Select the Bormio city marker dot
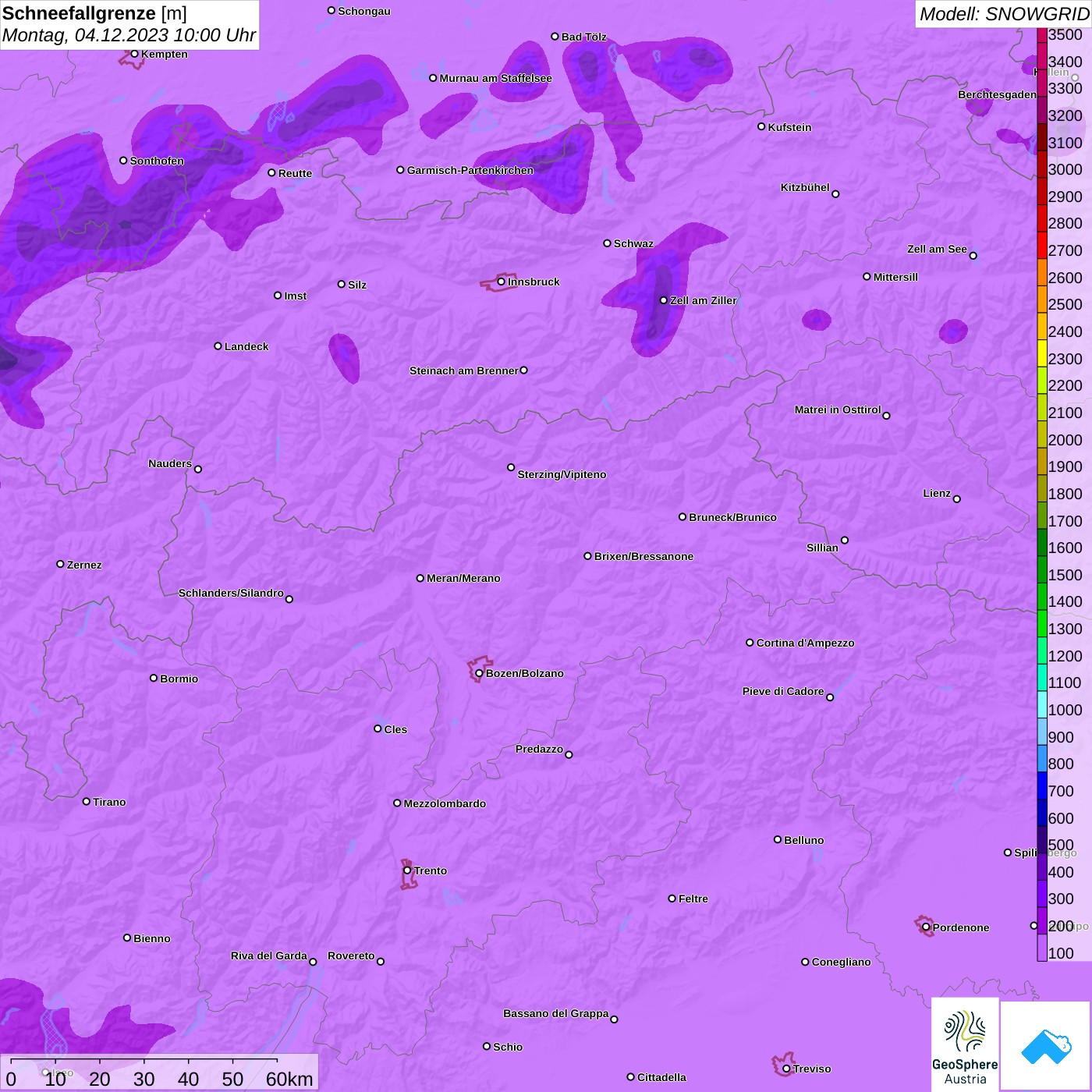Viewport: 1092px width, 1092px height. click(154, 678)
